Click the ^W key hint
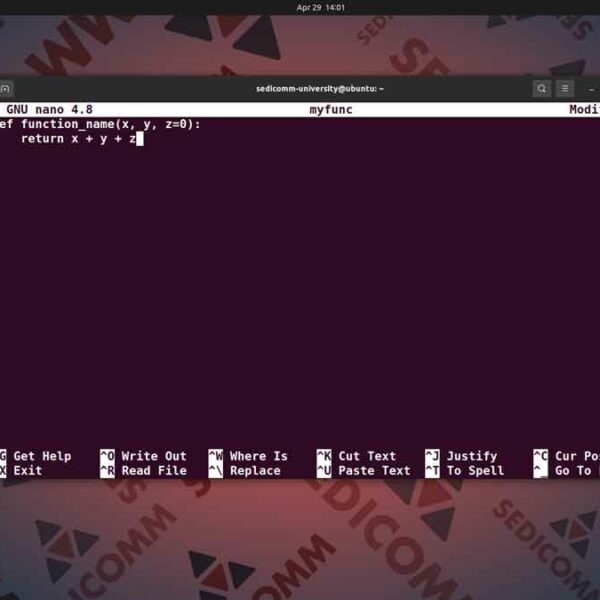The width and height of the screenshot is (600, 600). (216, 456)
